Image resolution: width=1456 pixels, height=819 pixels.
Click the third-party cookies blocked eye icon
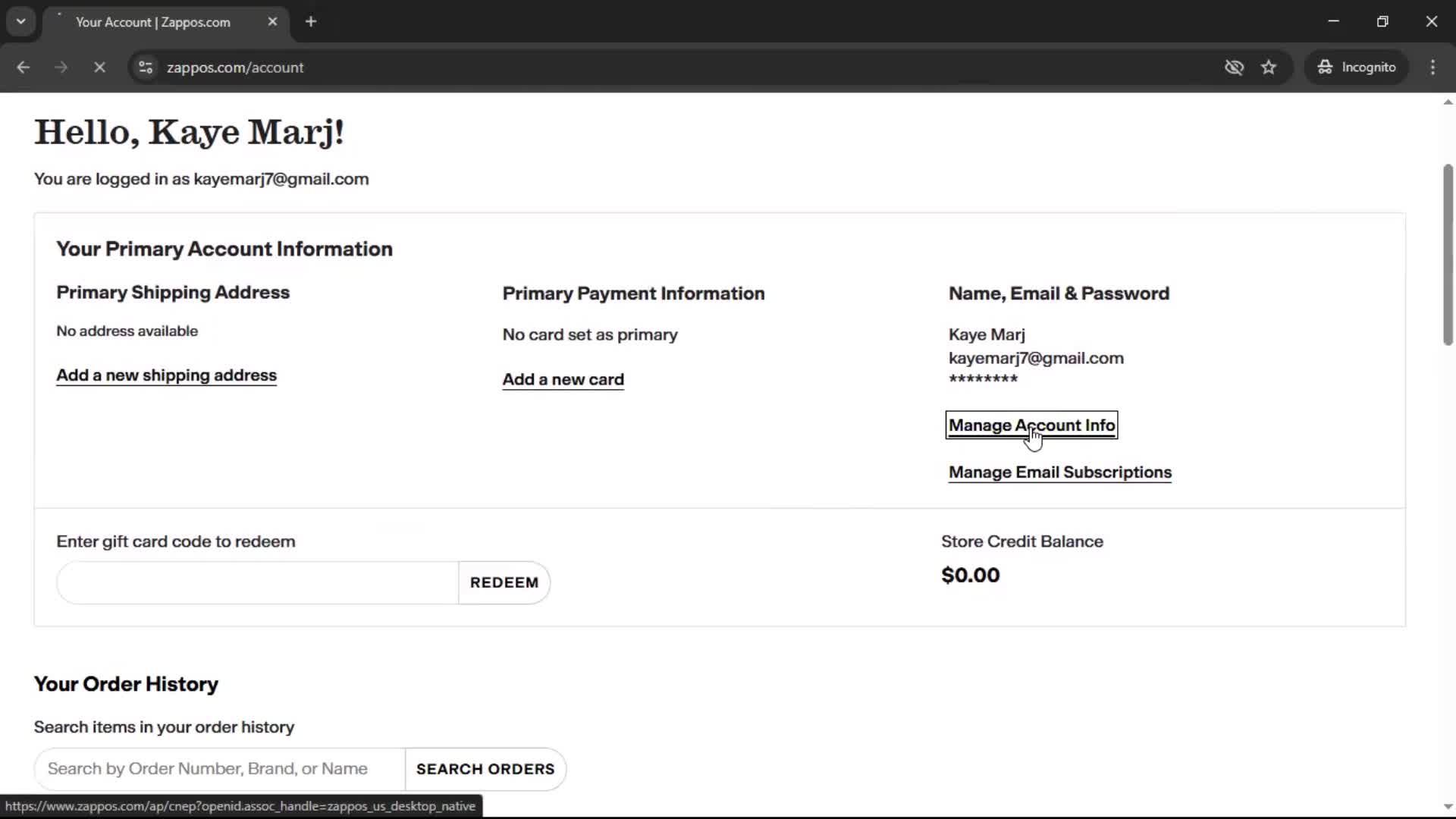(1234, 67)
